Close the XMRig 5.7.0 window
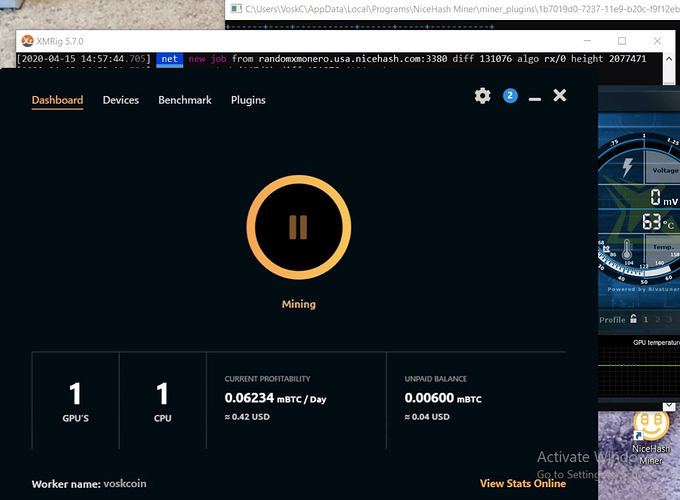 (x=657, y=41)
